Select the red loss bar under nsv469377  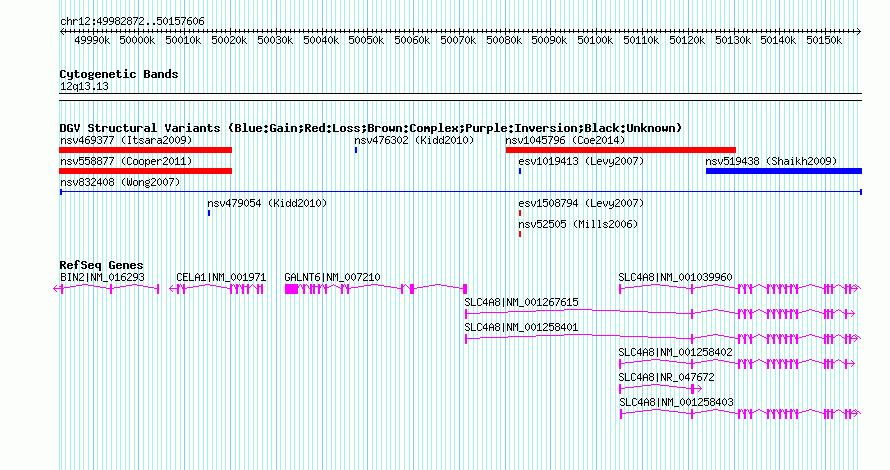pos(145,150)
